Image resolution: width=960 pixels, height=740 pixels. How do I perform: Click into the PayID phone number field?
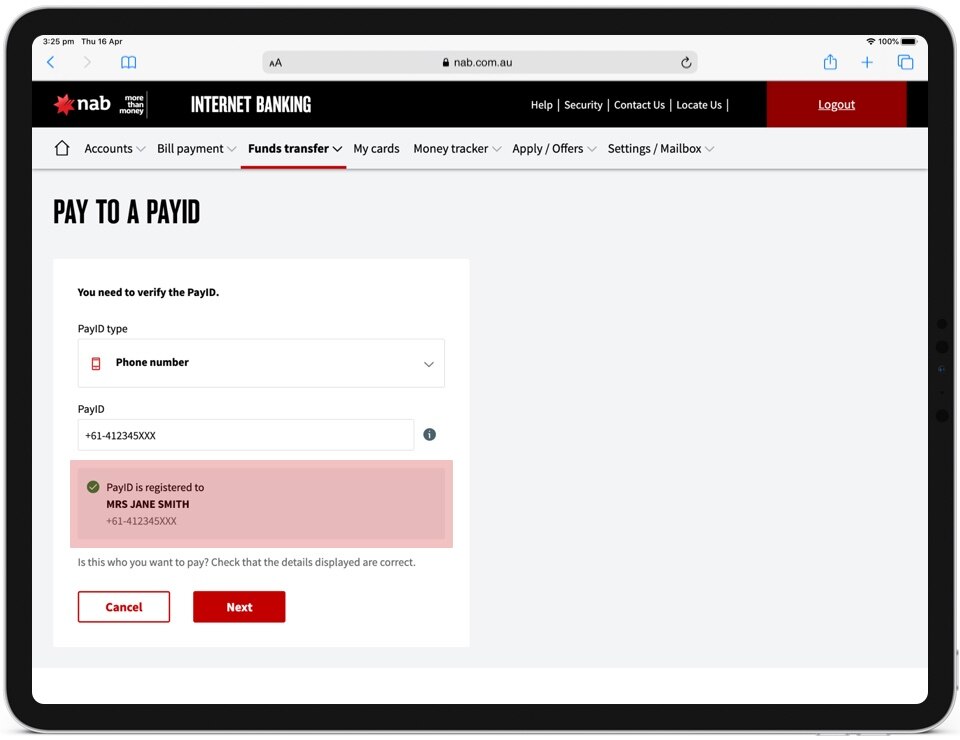[x=245, y=435]
